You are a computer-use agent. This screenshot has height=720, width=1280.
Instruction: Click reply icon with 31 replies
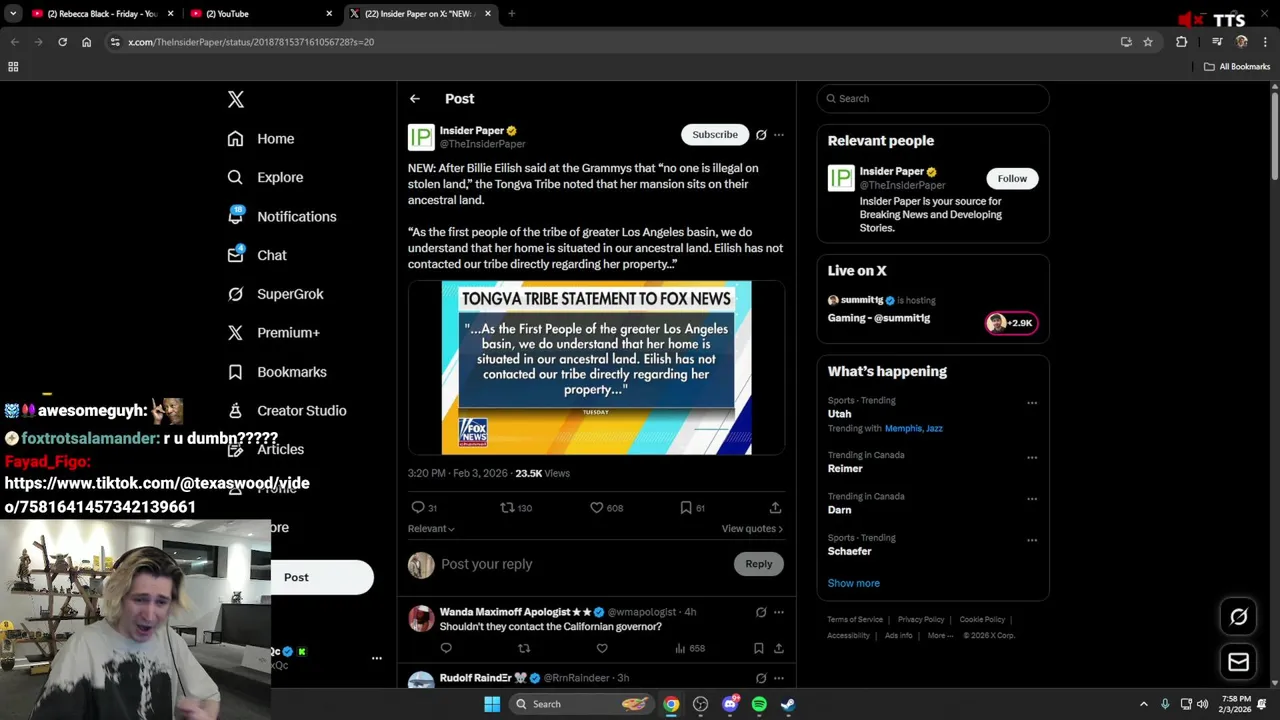click(418, 508)
